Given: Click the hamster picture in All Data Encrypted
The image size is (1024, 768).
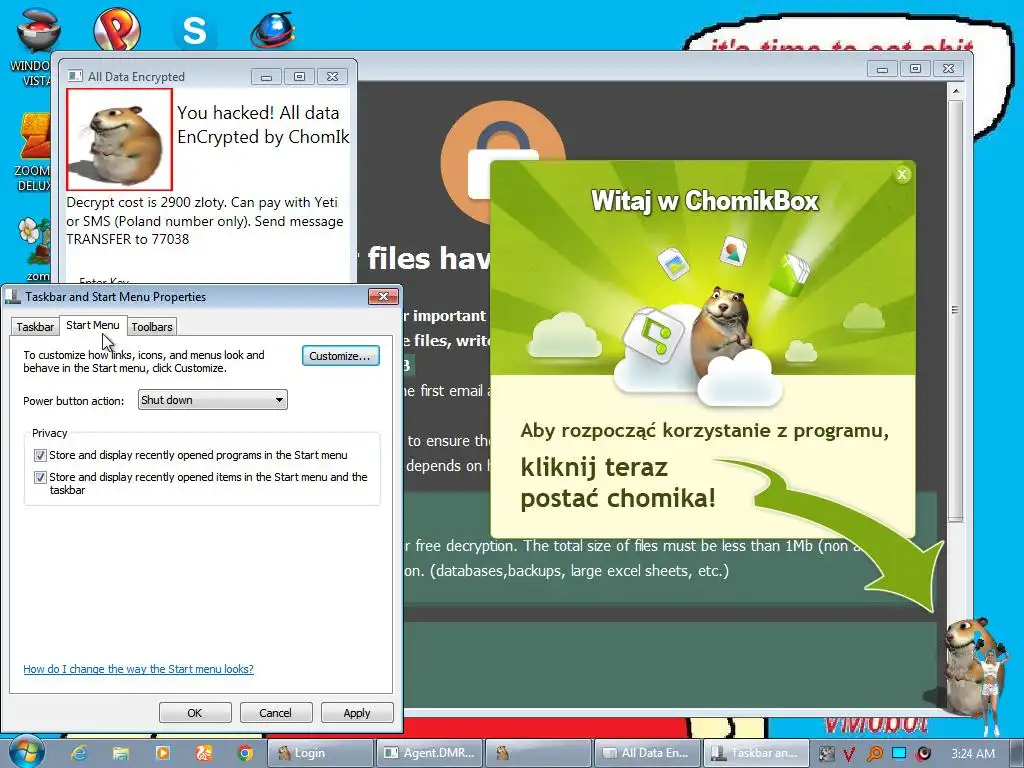Looking at the screenshot, I should [x=119, y=140].
